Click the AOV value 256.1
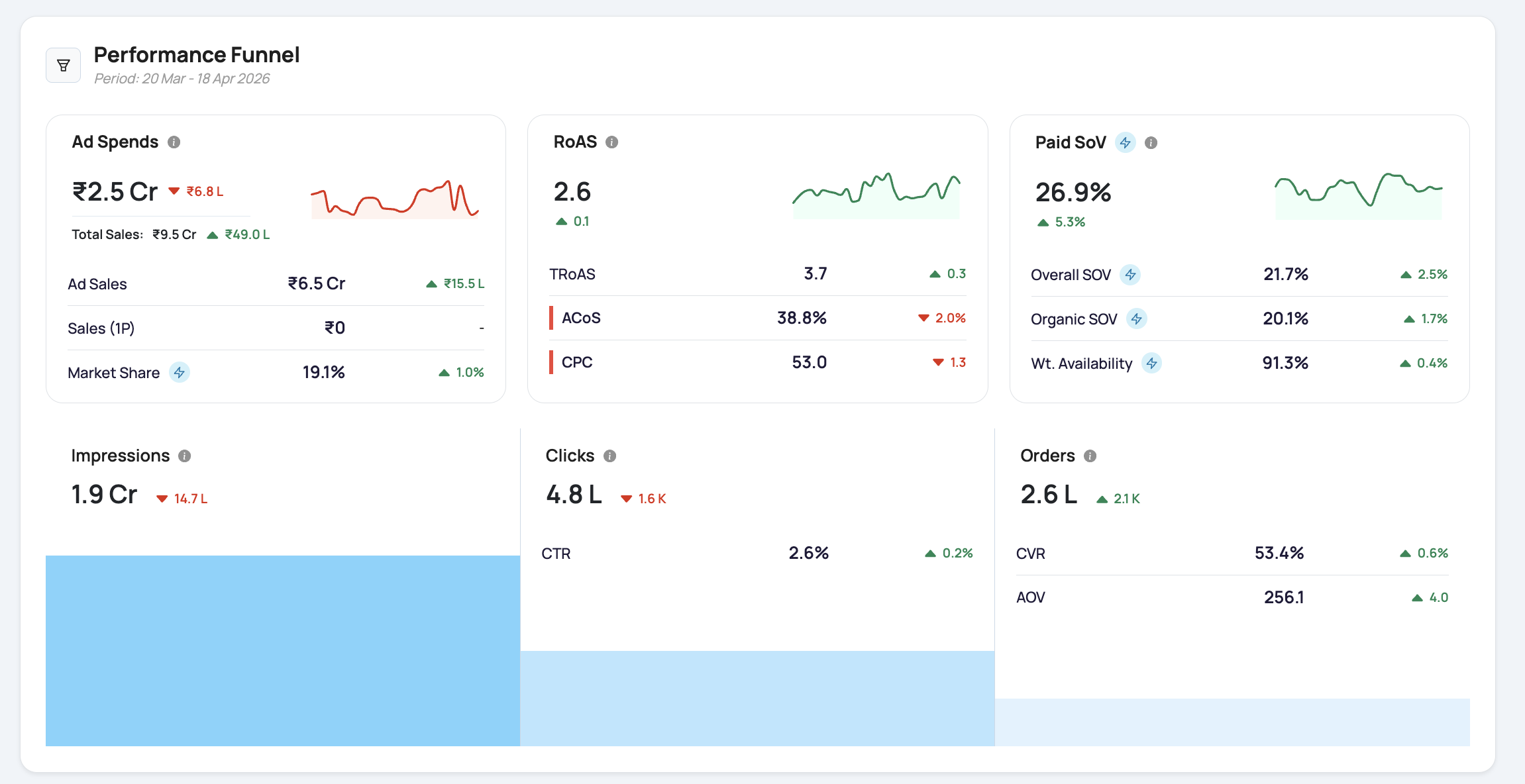The image size is (1525, 784). 1285,597
